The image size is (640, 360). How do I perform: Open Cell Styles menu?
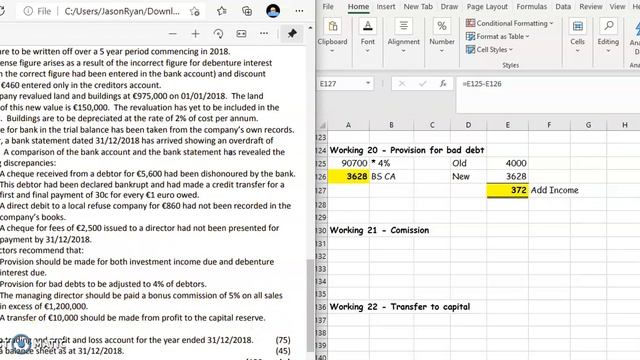[489, 49]
